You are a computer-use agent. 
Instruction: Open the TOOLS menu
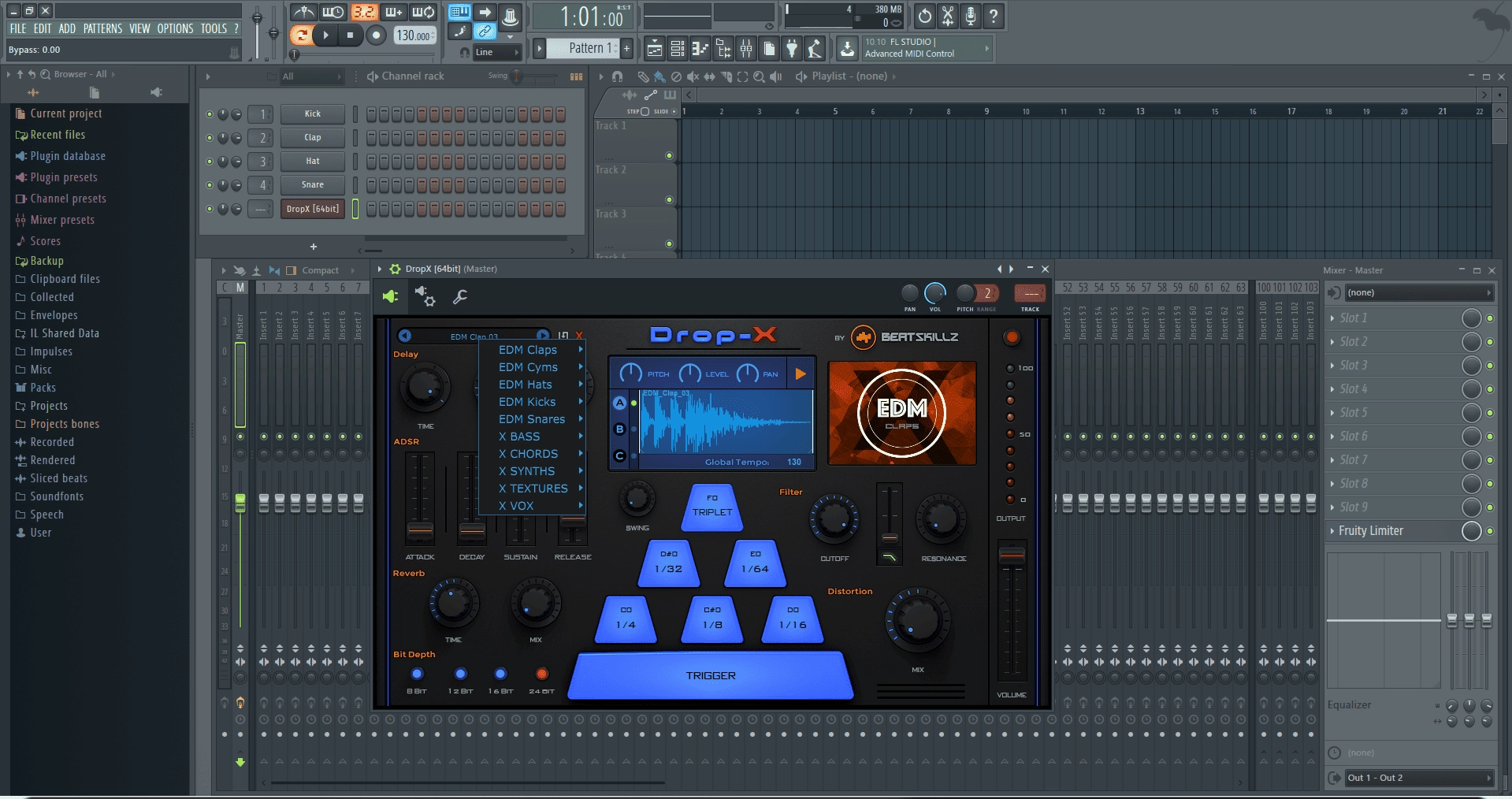click(x=213, y=28)
